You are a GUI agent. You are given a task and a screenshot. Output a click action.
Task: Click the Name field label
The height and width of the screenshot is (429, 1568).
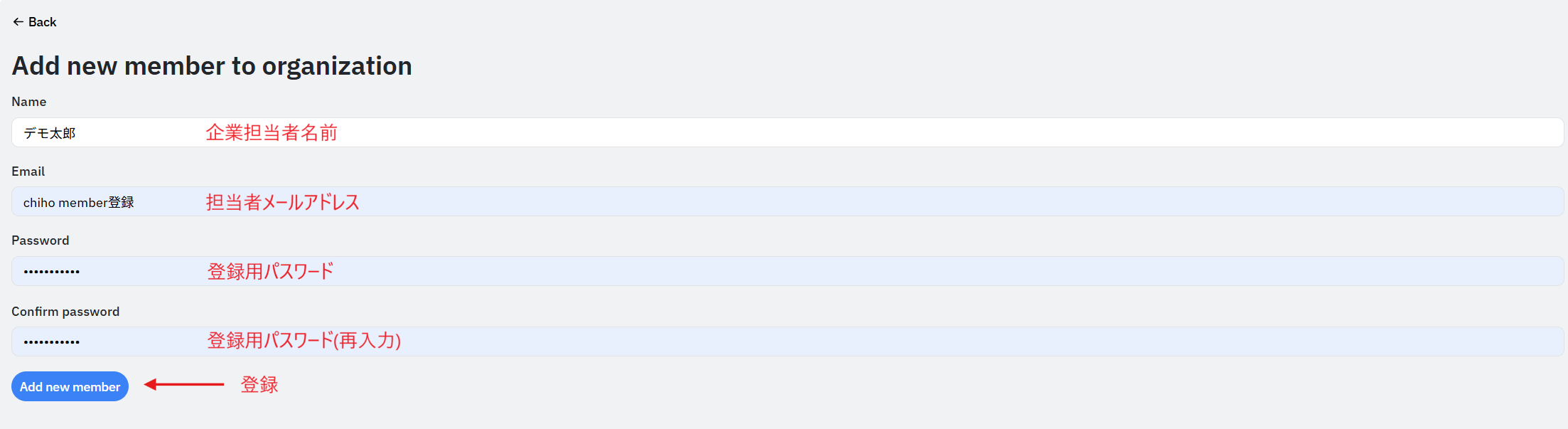(29, 102)
